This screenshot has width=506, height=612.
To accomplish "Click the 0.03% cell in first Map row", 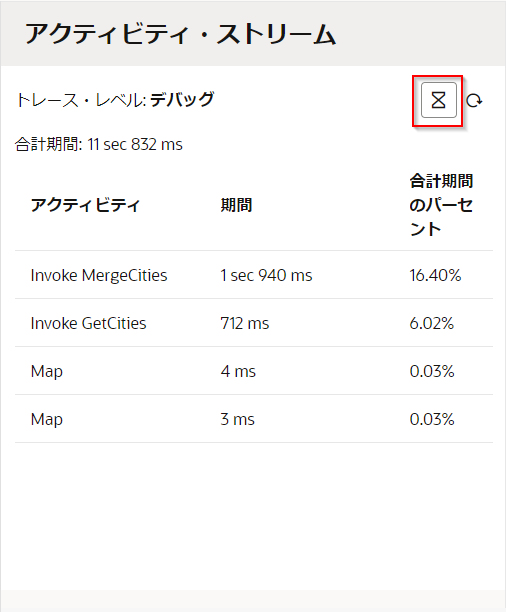I will tap(432, 372).
